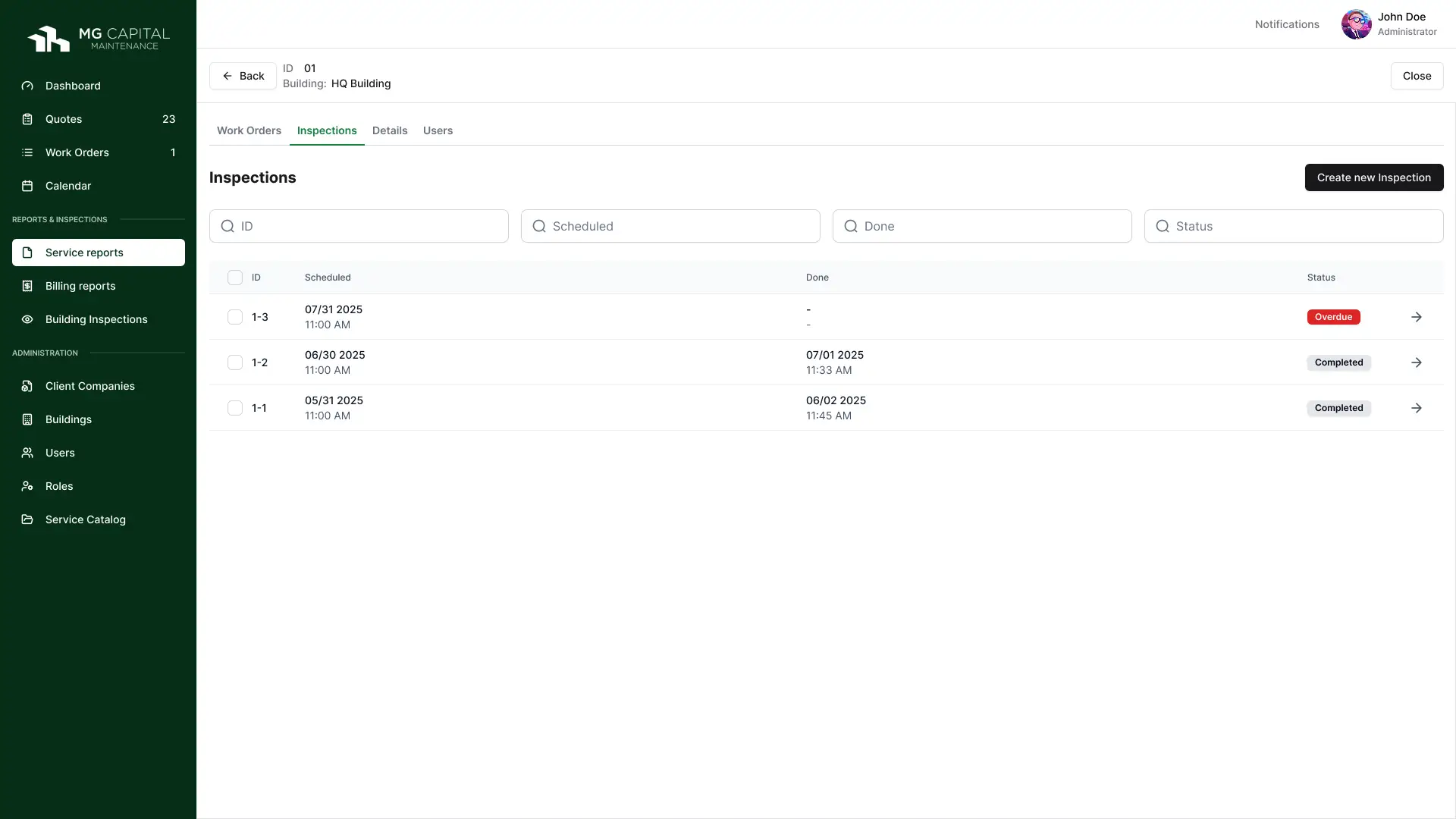Viewport: 1456px width, 819px height.
Task: Click John Doe's avatar picture
Action: [x=1356, y=24]
